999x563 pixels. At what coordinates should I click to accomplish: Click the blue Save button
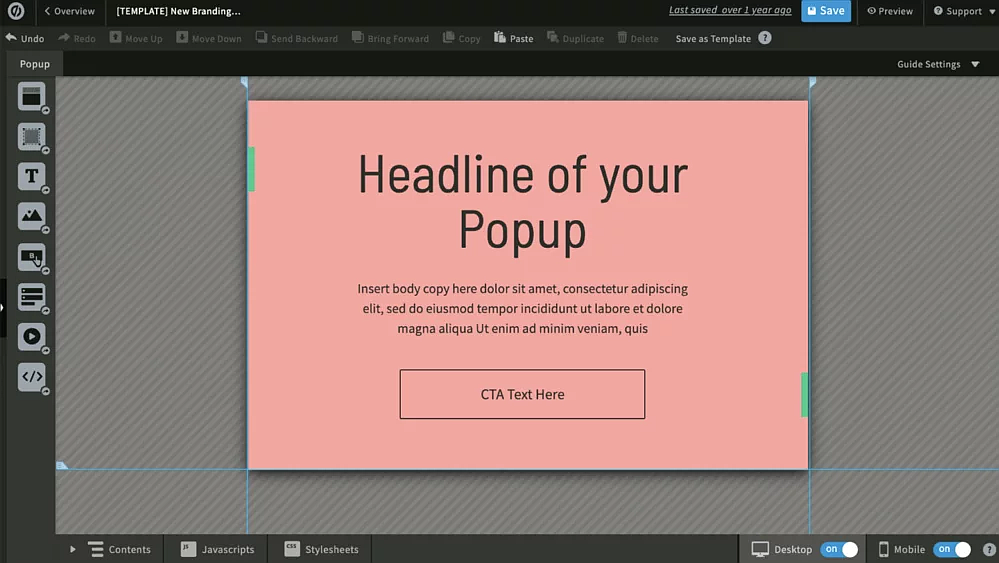pos(826,11)
